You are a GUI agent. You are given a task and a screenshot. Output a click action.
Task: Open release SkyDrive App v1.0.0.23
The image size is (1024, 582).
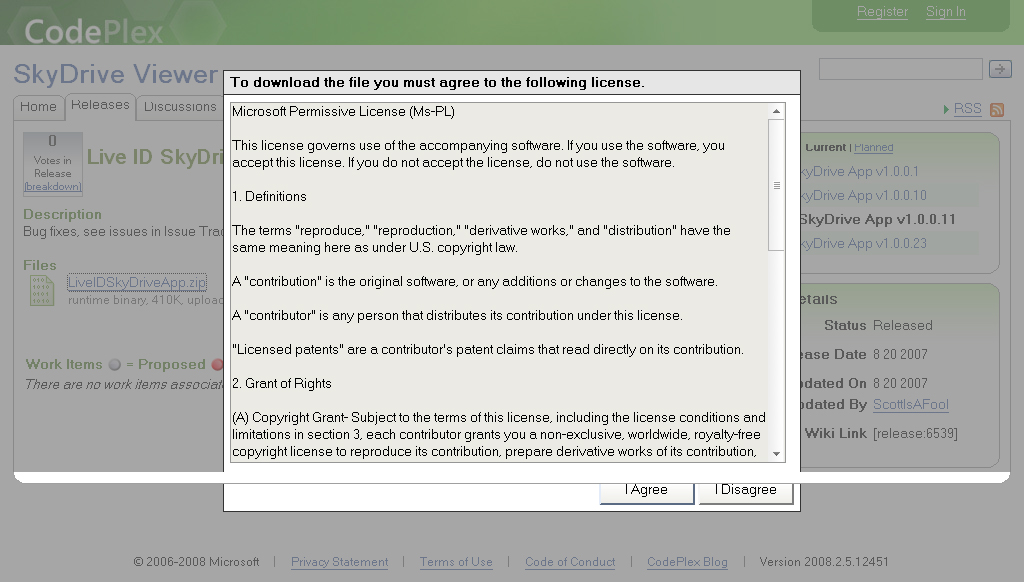point(863,244)
